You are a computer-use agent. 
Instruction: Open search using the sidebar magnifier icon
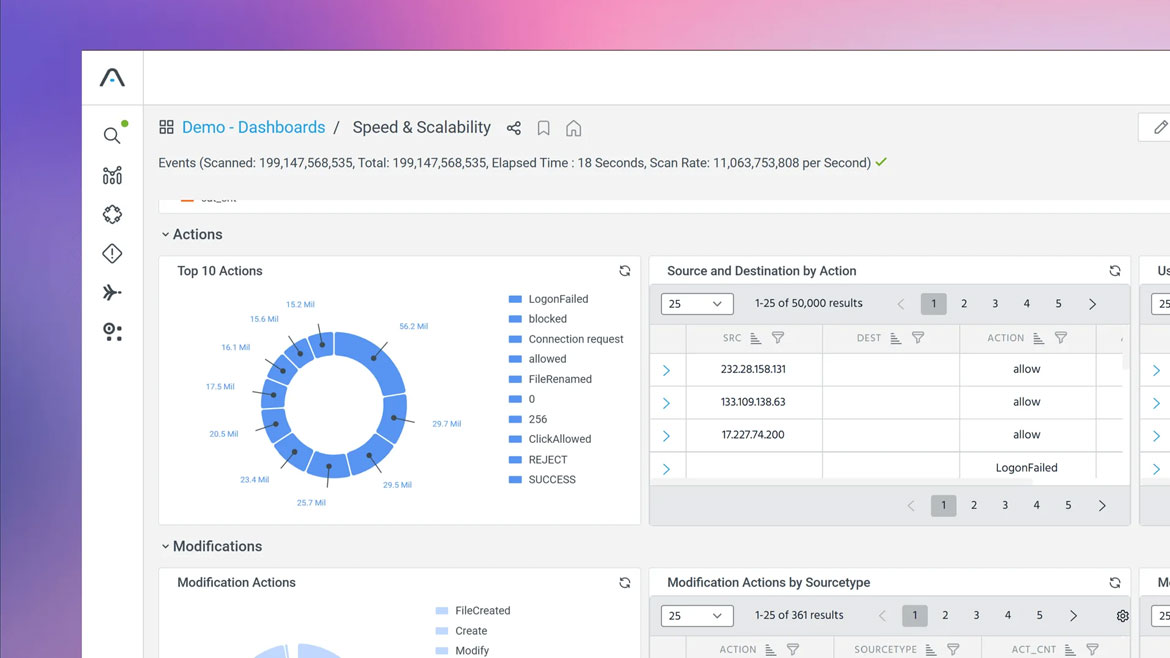coord(112,134)
